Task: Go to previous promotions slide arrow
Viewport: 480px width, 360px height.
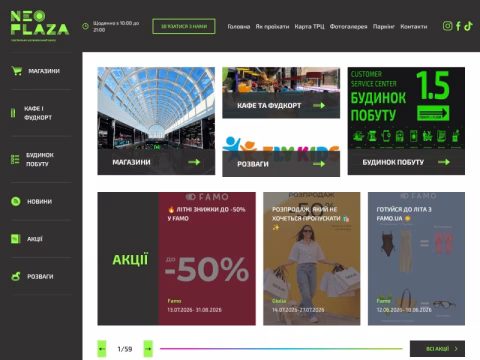Action: 102,349
